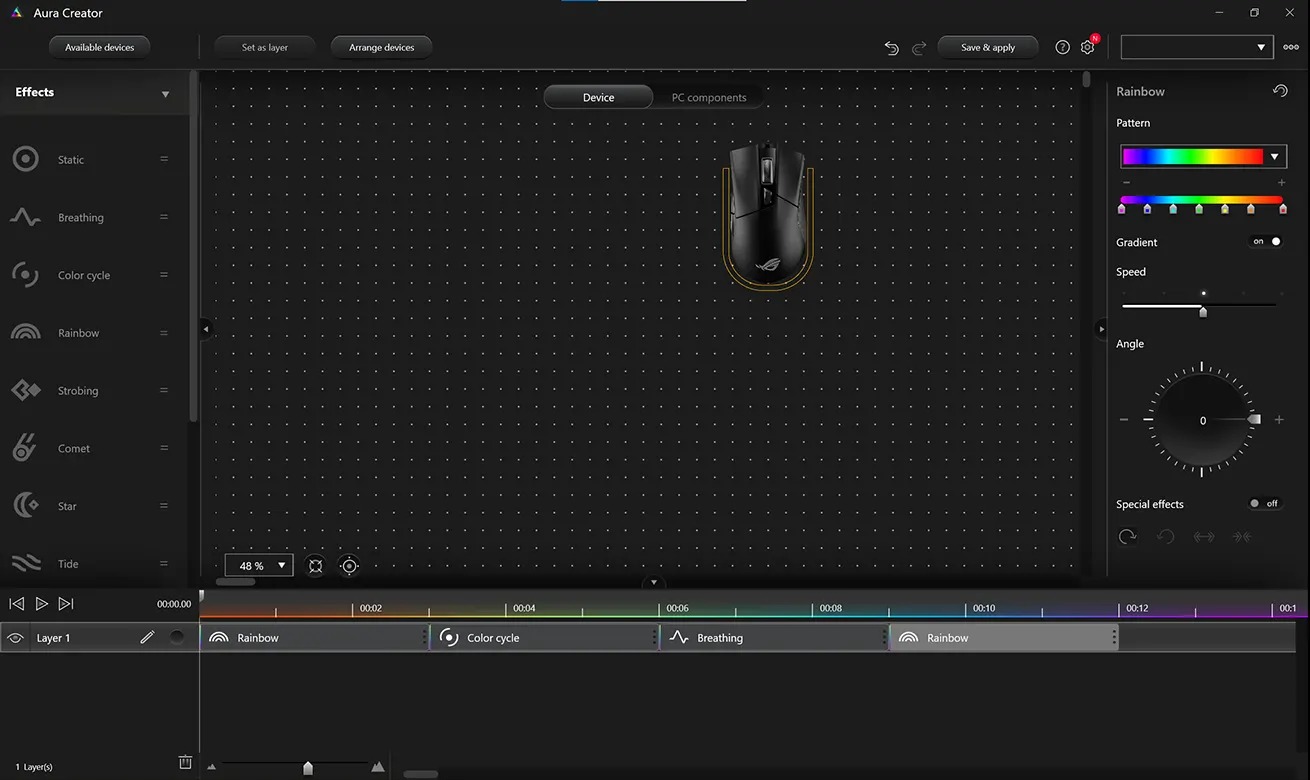This screenshot has width=1310, height=780.
Task: Select inward arrows special effect icon
Action: point(1242,537)
